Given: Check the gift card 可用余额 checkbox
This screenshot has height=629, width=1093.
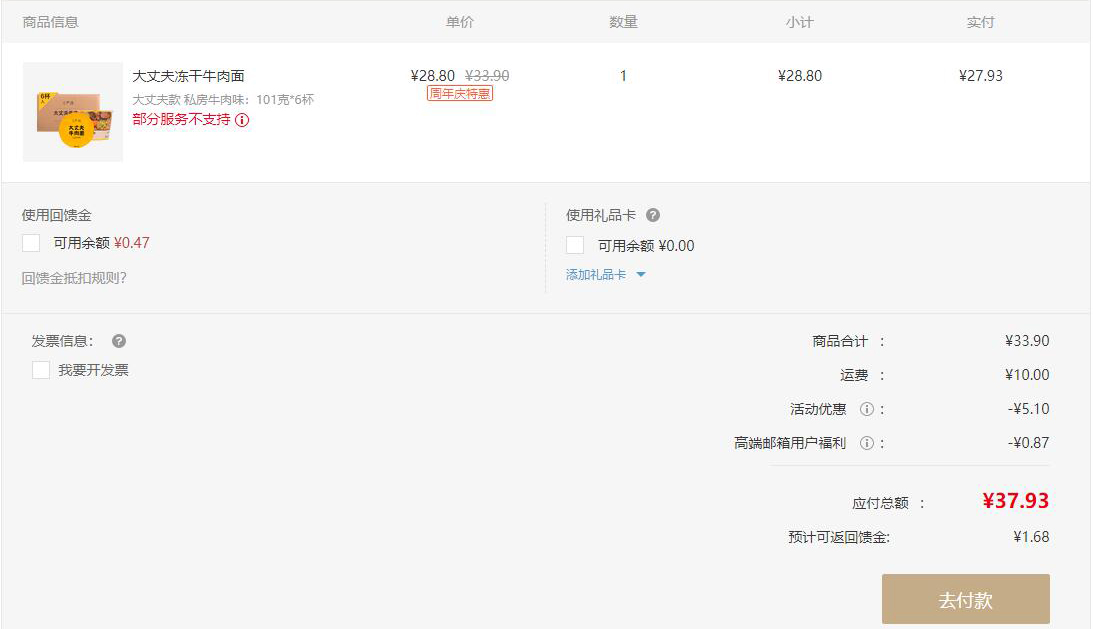Looking at the screenshot, I should pyautogui.click(x=575, y=245).
